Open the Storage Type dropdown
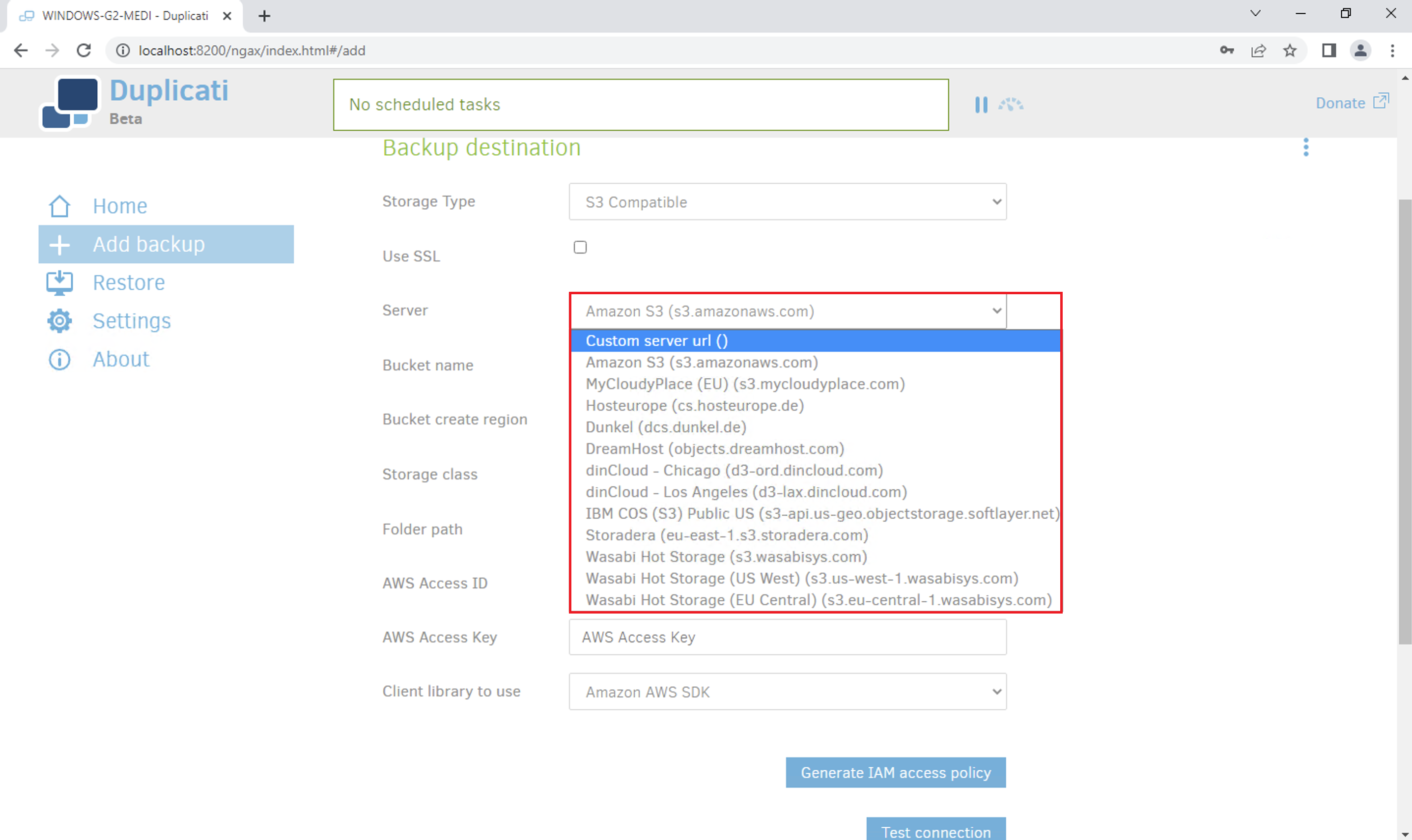Image resolution: width=1412 pixels, height=840 pixels. coord(787,201)
